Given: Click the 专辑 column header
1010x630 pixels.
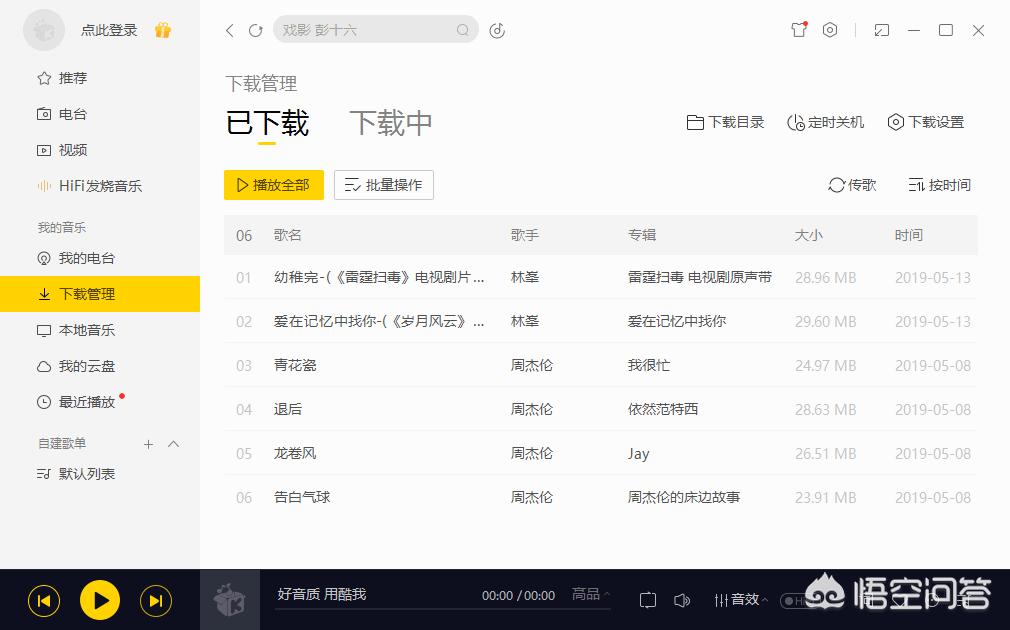Looking at the screenshot, I should pos(642,235).
